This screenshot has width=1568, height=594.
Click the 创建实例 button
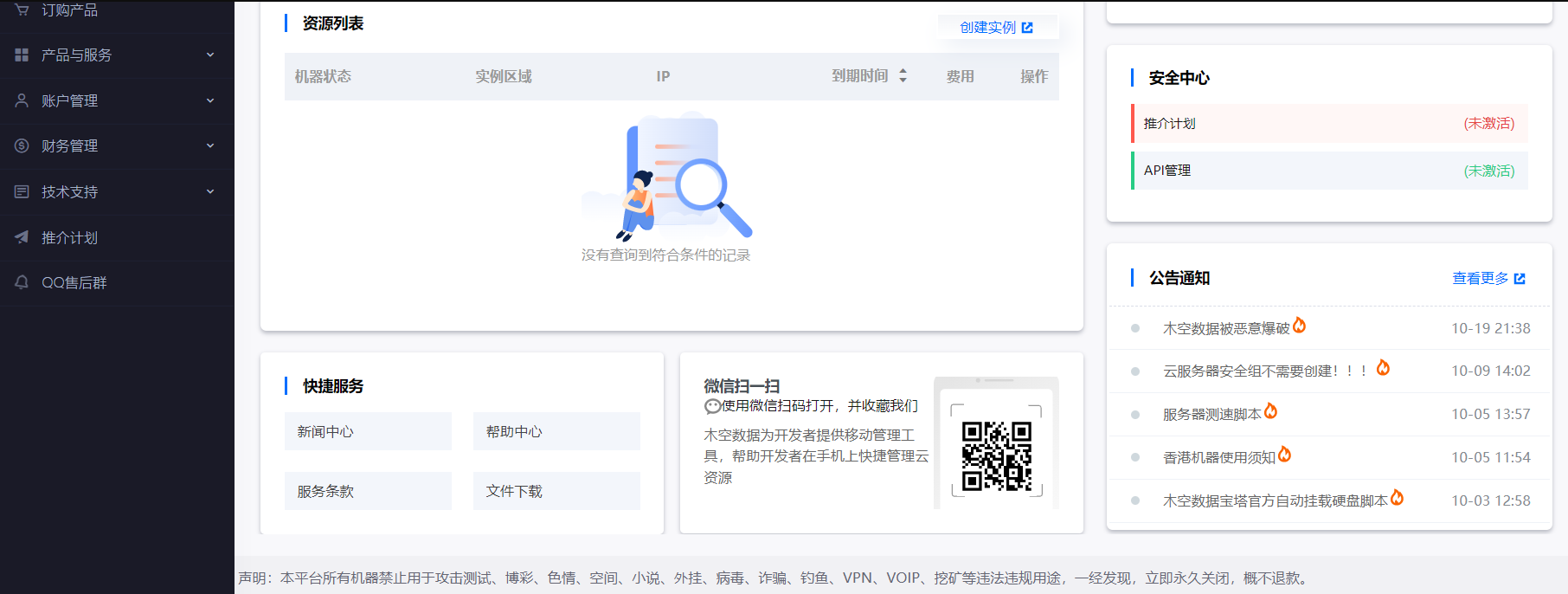998,28
